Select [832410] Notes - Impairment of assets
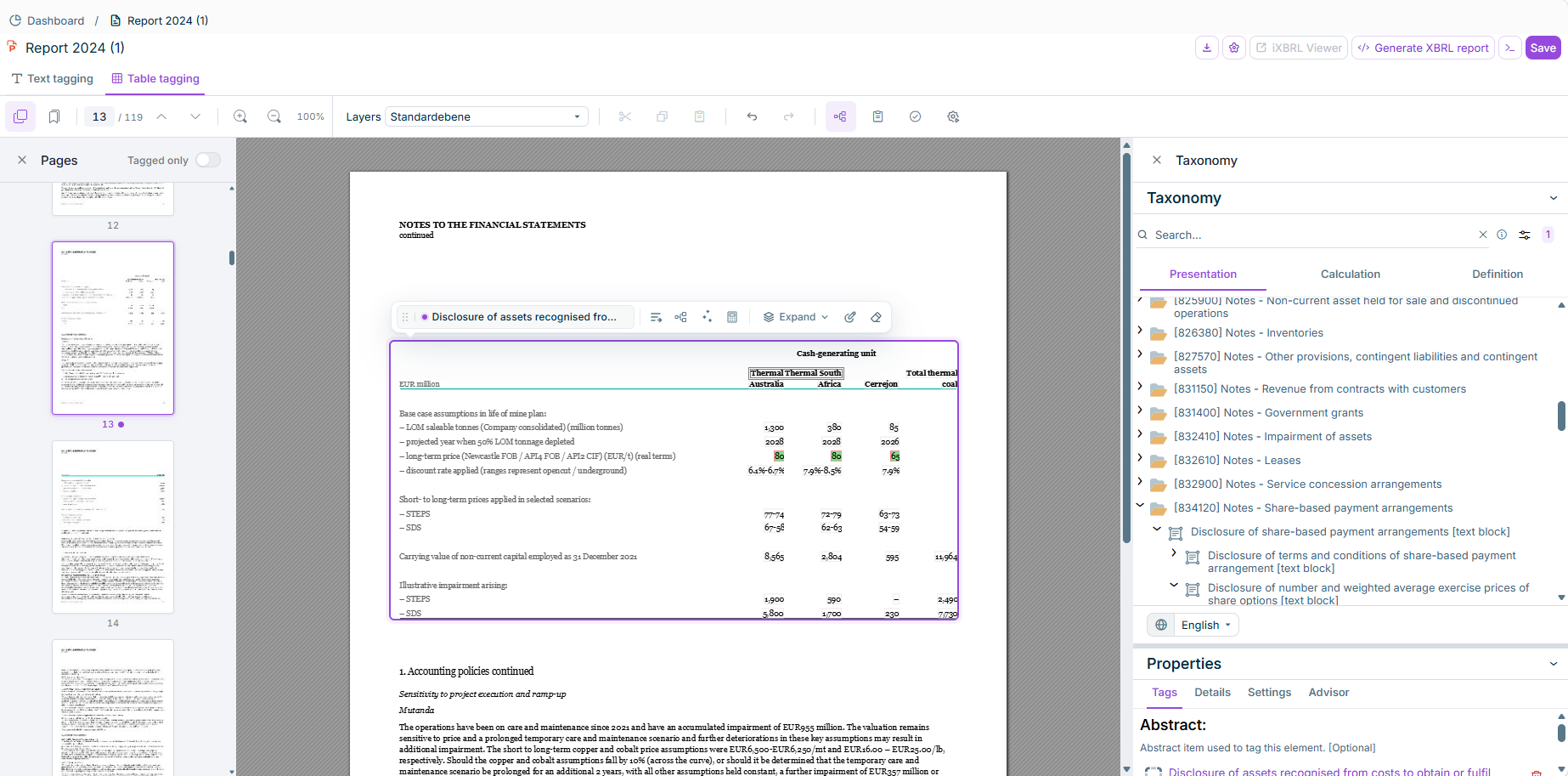Image resolution: width=1568 pixels, height=776 pixels. (1272, 436)
